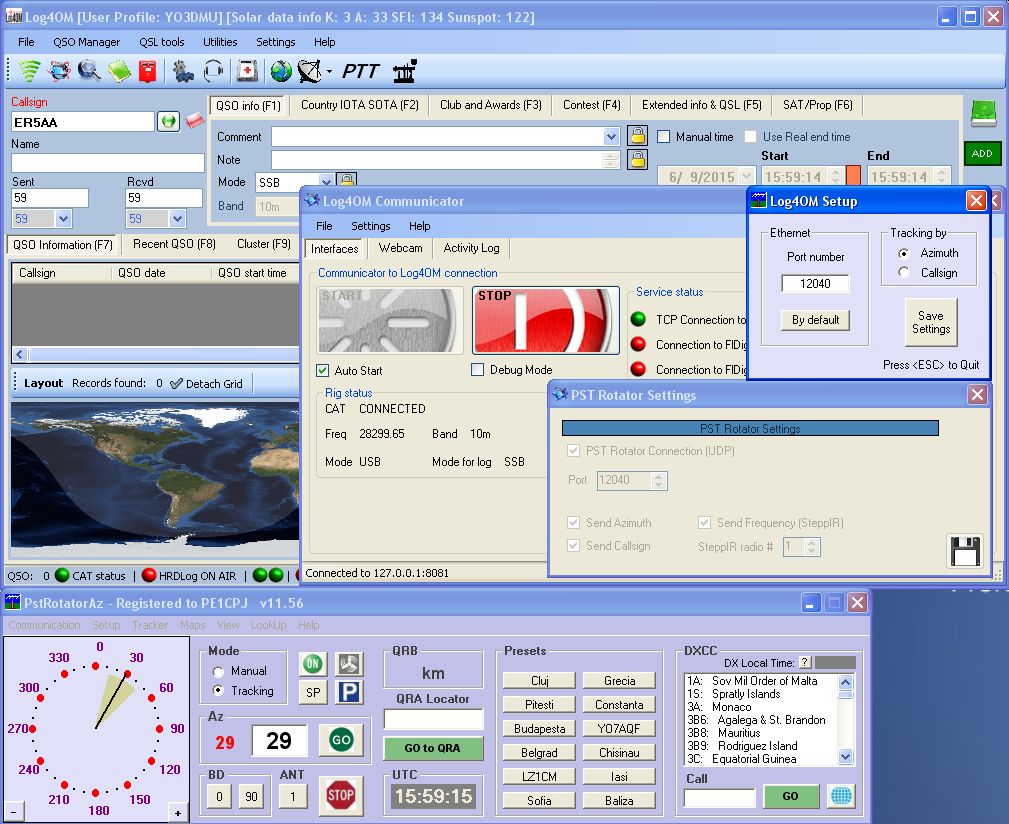The height and width of the screenshot is (824, 1009).
Task: Click the QRA Locator input field
Action: tap(433, 719)
